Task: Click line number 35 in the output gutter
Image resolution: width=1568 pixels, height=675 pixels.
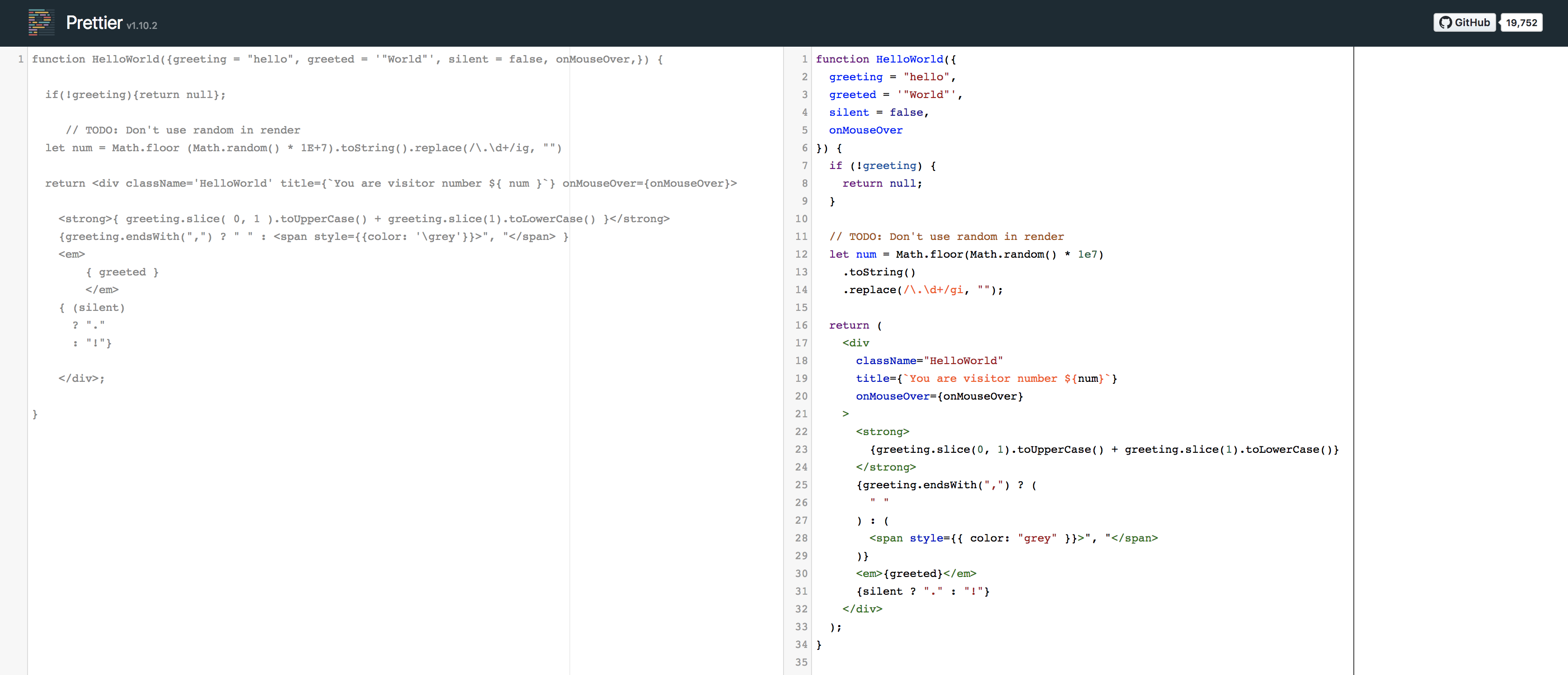Action: (801, 662)
